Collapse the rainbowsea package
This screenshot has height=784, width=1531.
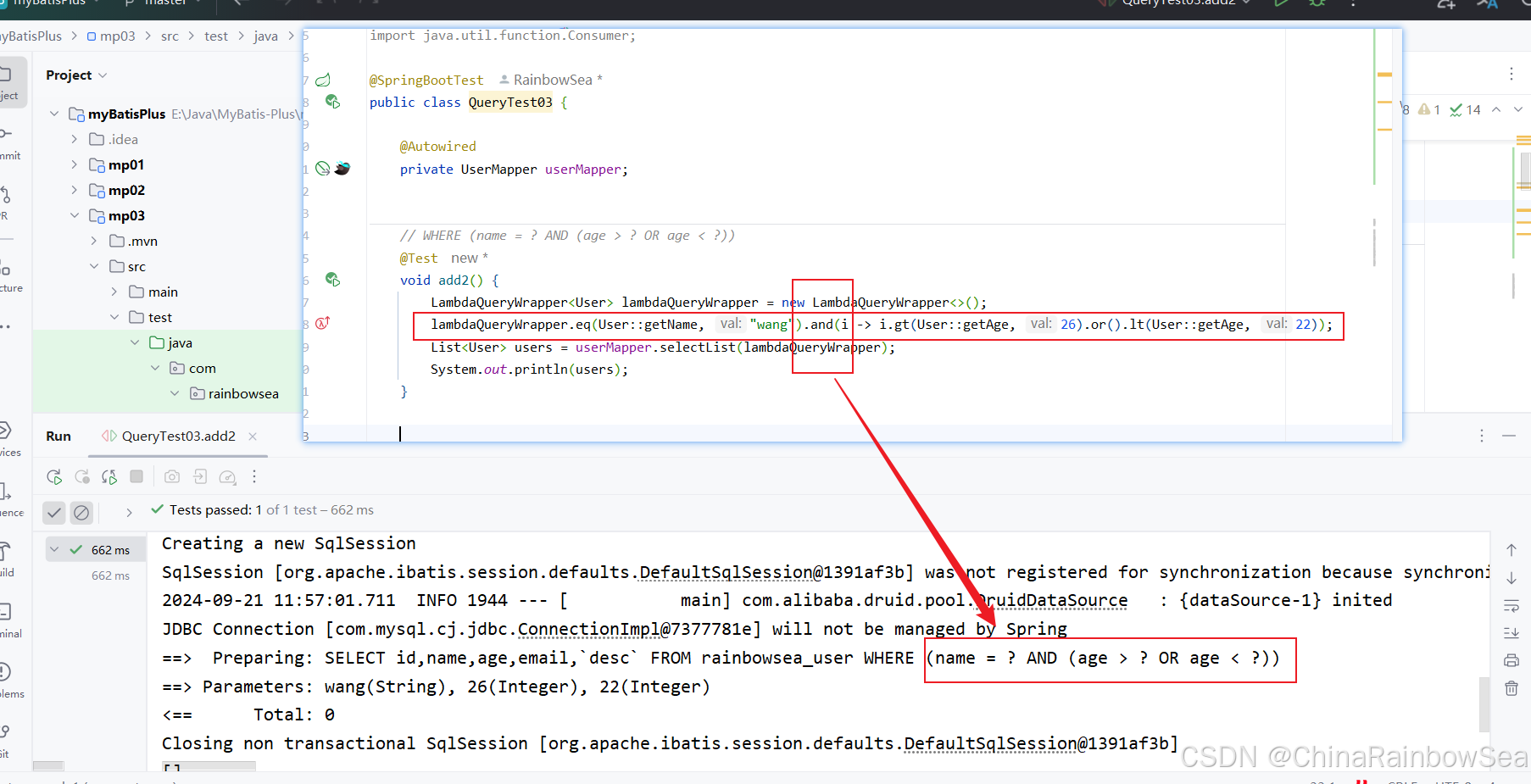(x=175, y=393)
